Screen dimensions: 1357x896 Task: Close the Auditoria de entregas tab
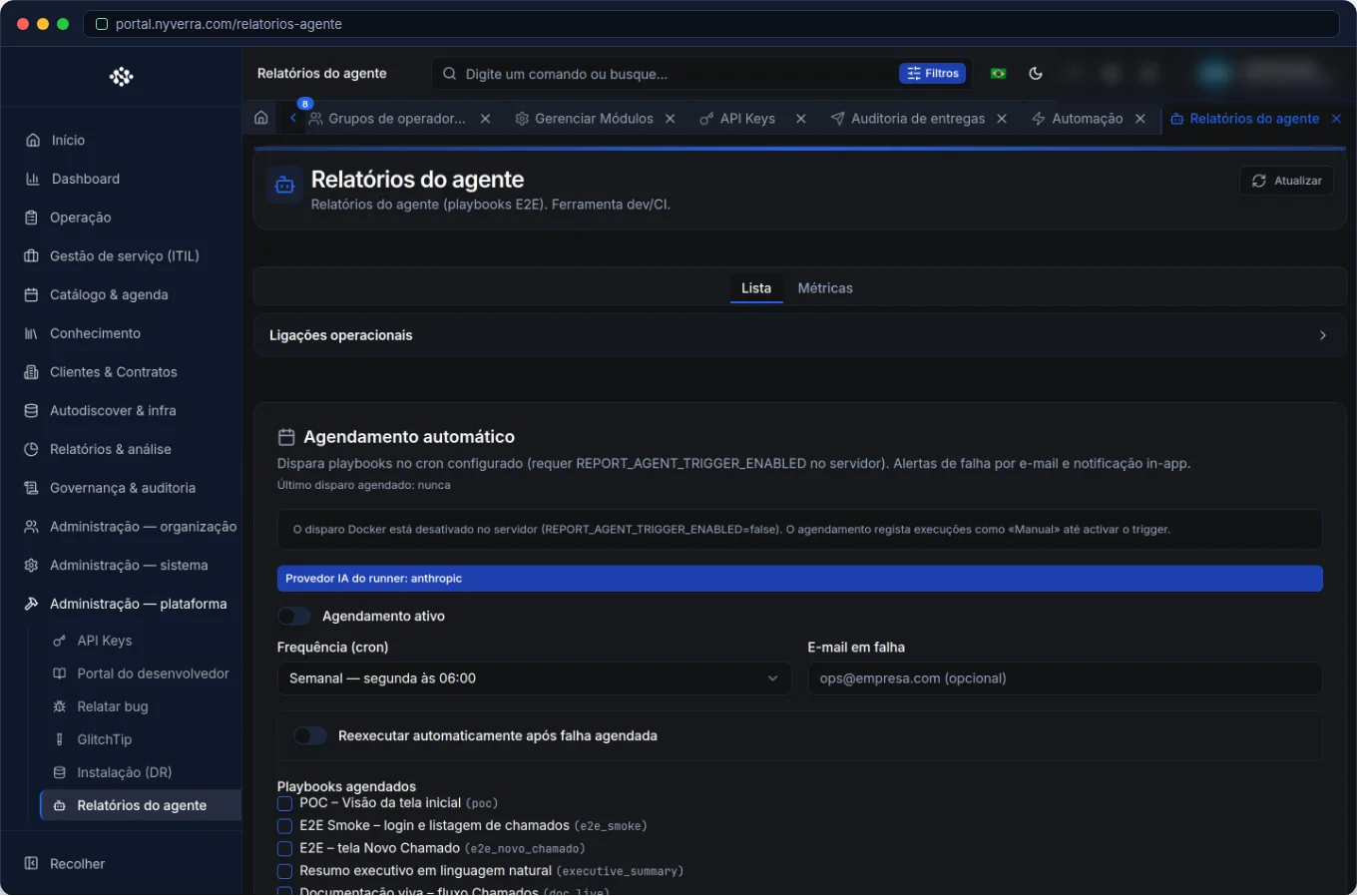1002,119
